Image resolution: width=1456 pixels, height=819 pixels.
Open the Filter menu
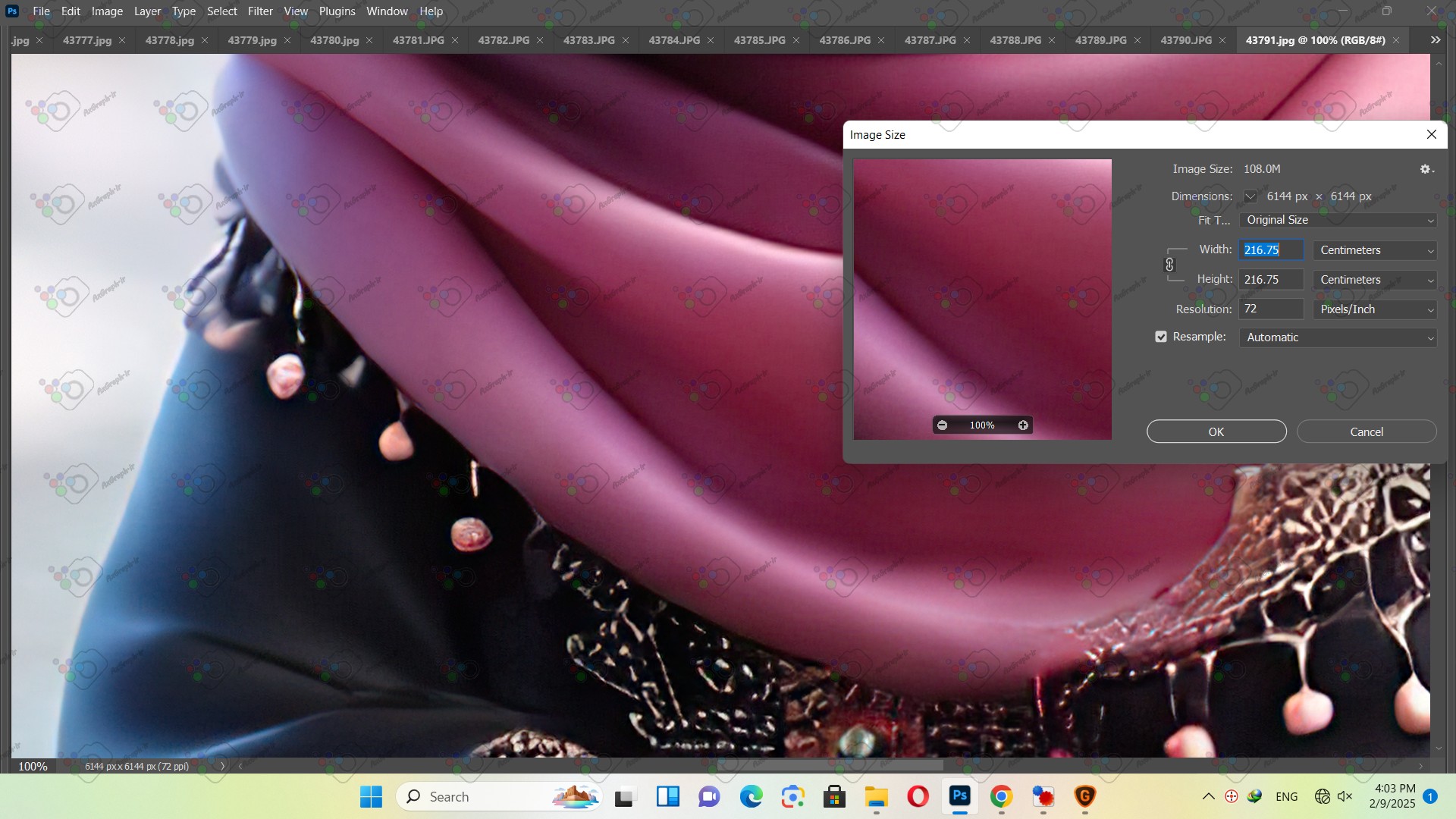[x=260, y=11]
